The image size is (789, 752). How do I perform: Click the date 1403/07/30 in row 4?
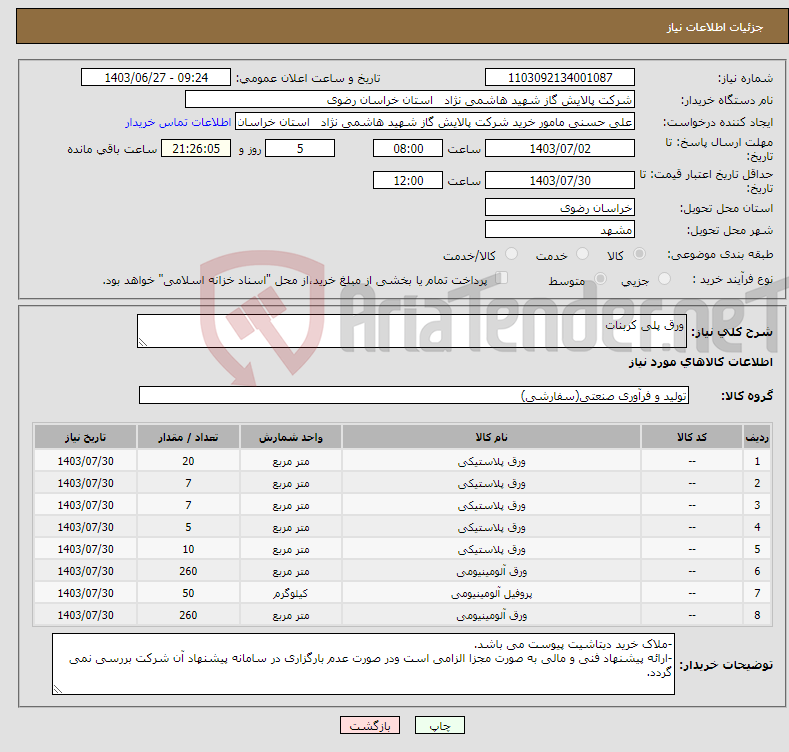86,527
